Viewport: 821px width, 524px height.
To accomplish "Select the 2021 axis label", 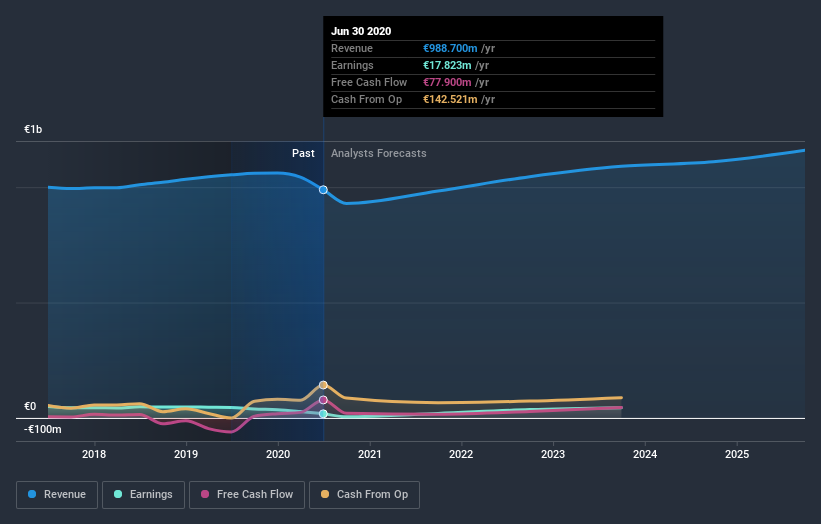I will coord(370,454).
